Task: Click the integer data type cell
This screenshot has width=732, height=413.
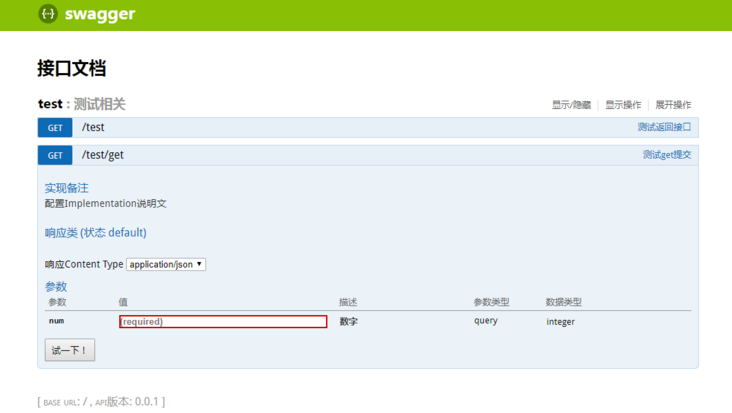Action: point(561,322)
